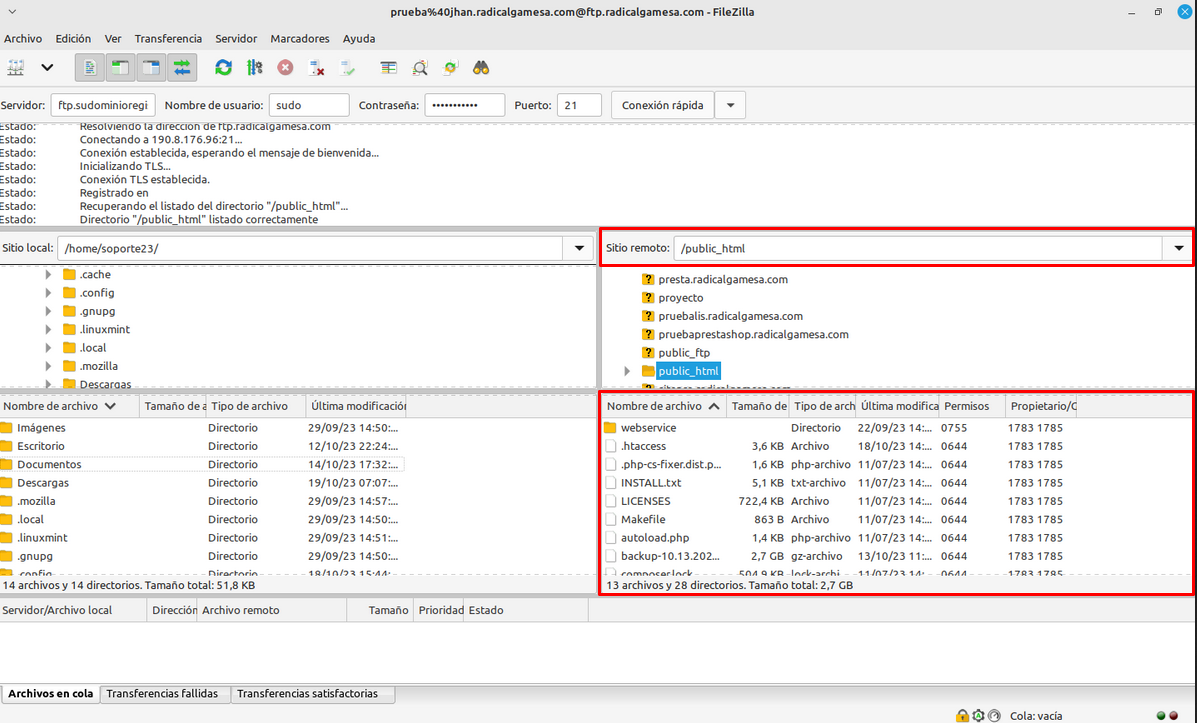The image size is (1197, 723).
Task: Expand the .config folder in local tree
Action: tap(48, 292)
